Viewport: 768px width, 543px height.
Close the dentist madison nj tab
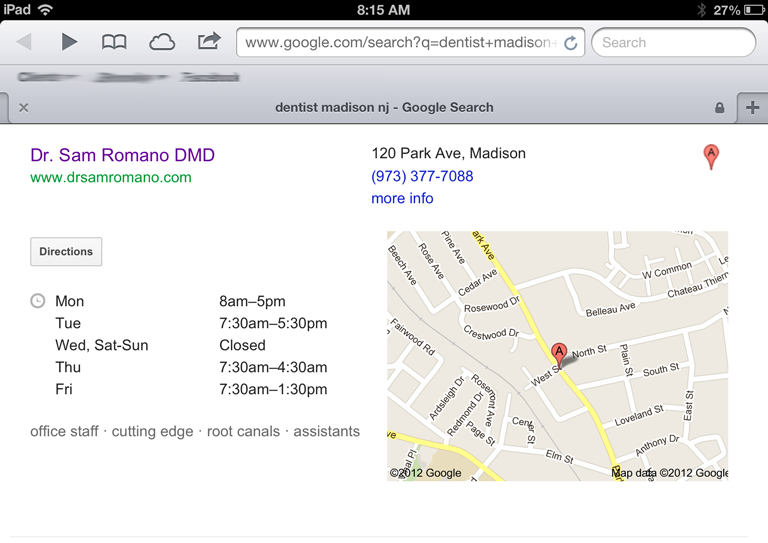click(24, 108)
